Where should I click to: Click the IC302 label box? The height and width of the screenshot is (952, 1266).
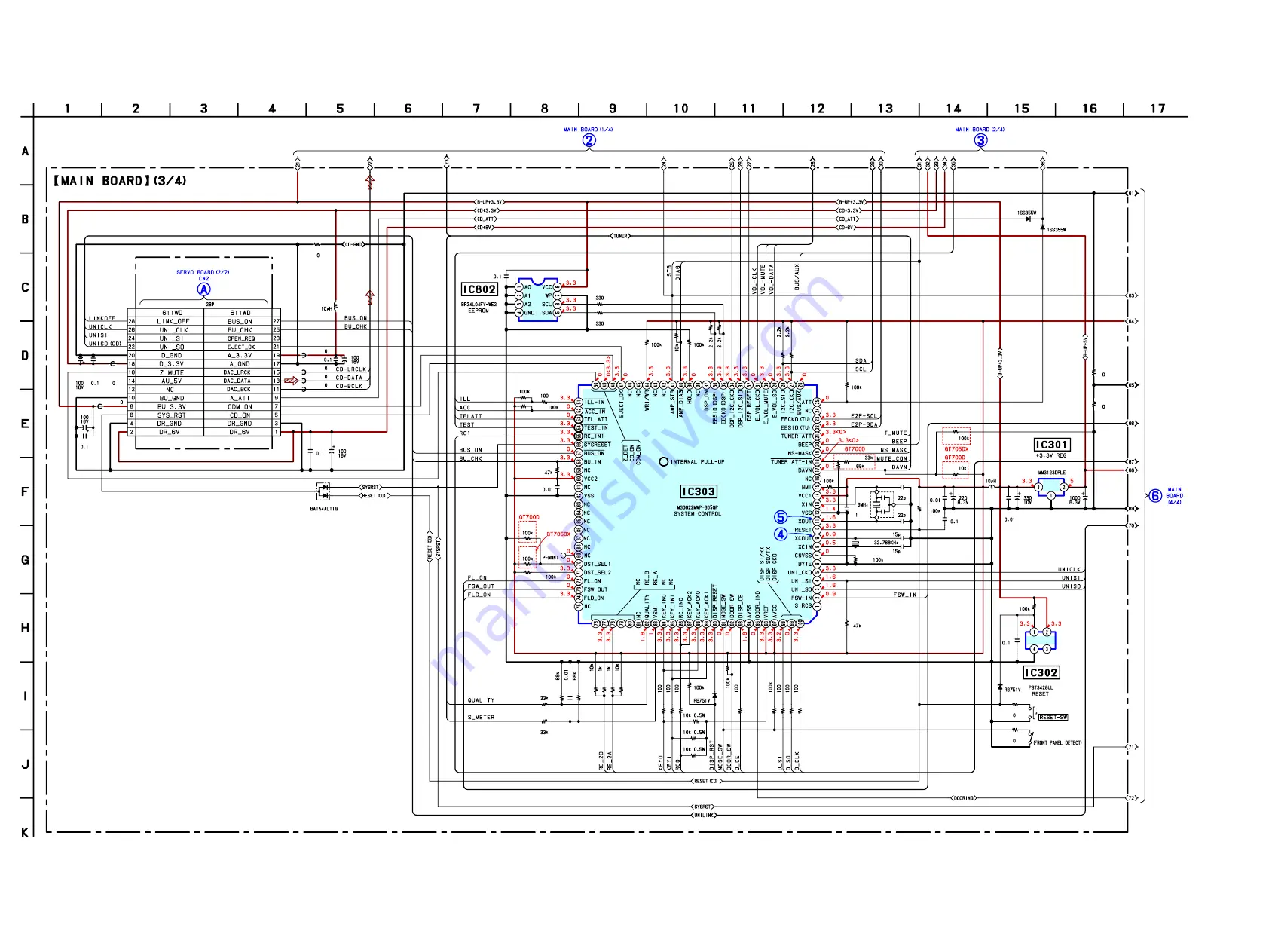pyautogui.click(x=1041, y=672)
